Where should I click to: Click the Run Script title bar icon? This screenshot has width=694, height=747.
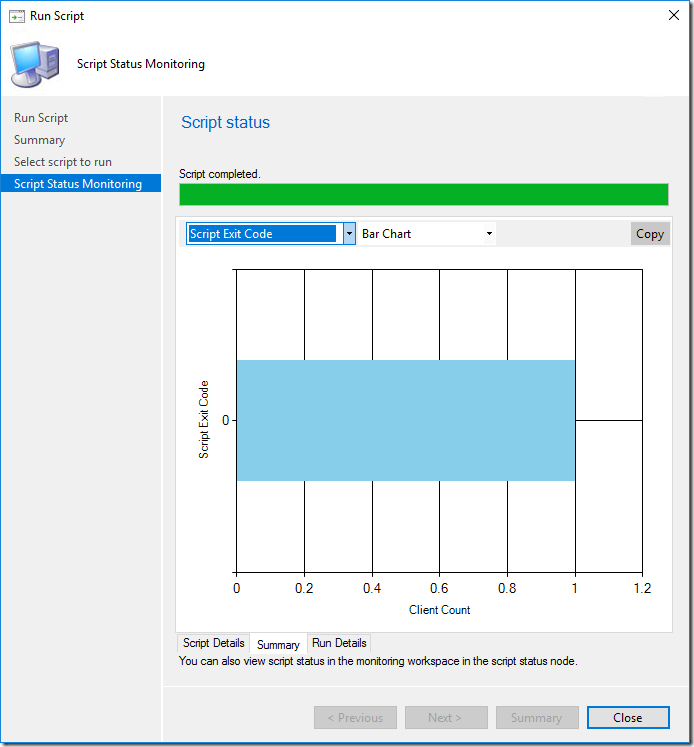(16, 16)
